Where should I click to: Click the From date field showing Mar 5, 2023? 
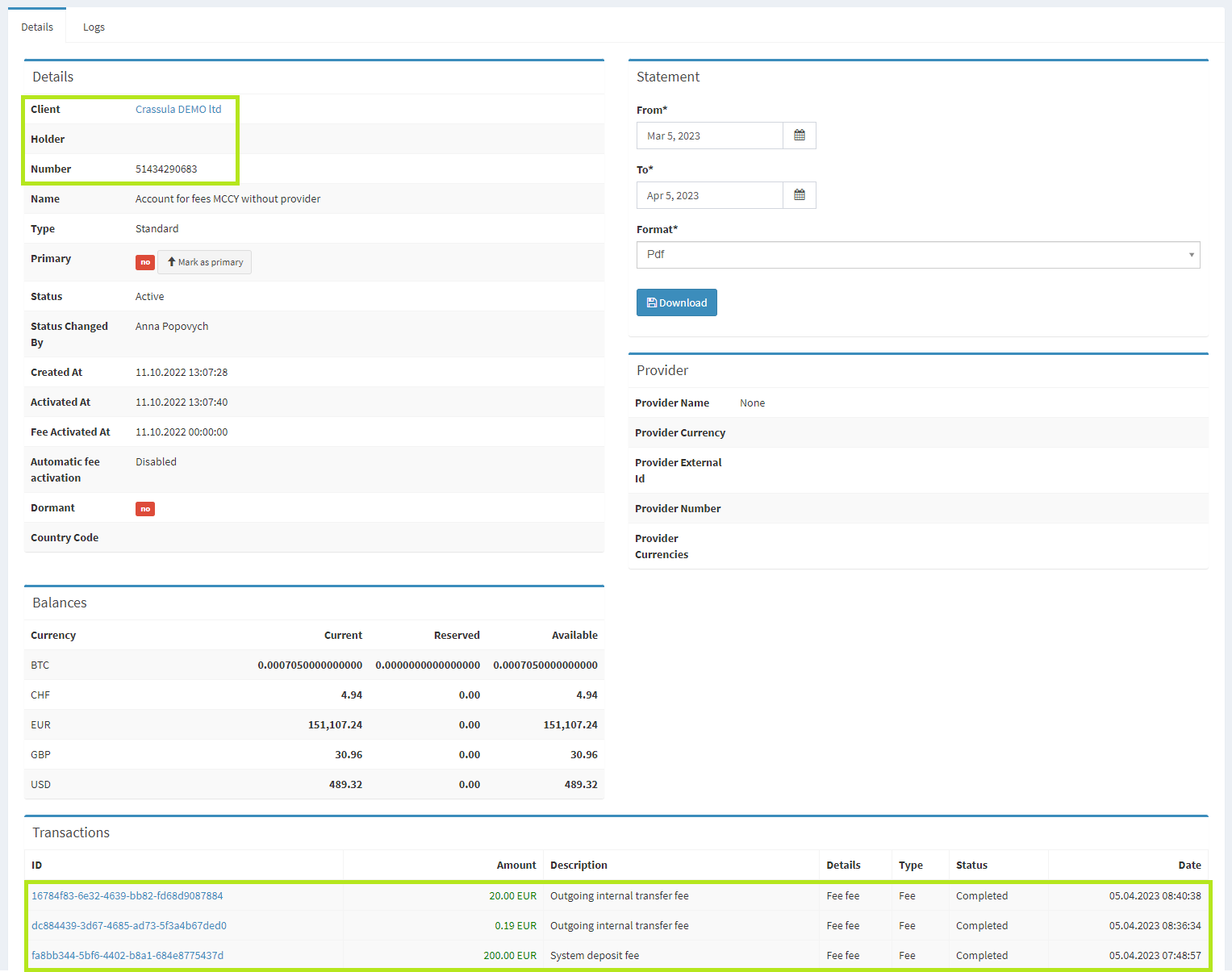[x=709, y=136]
